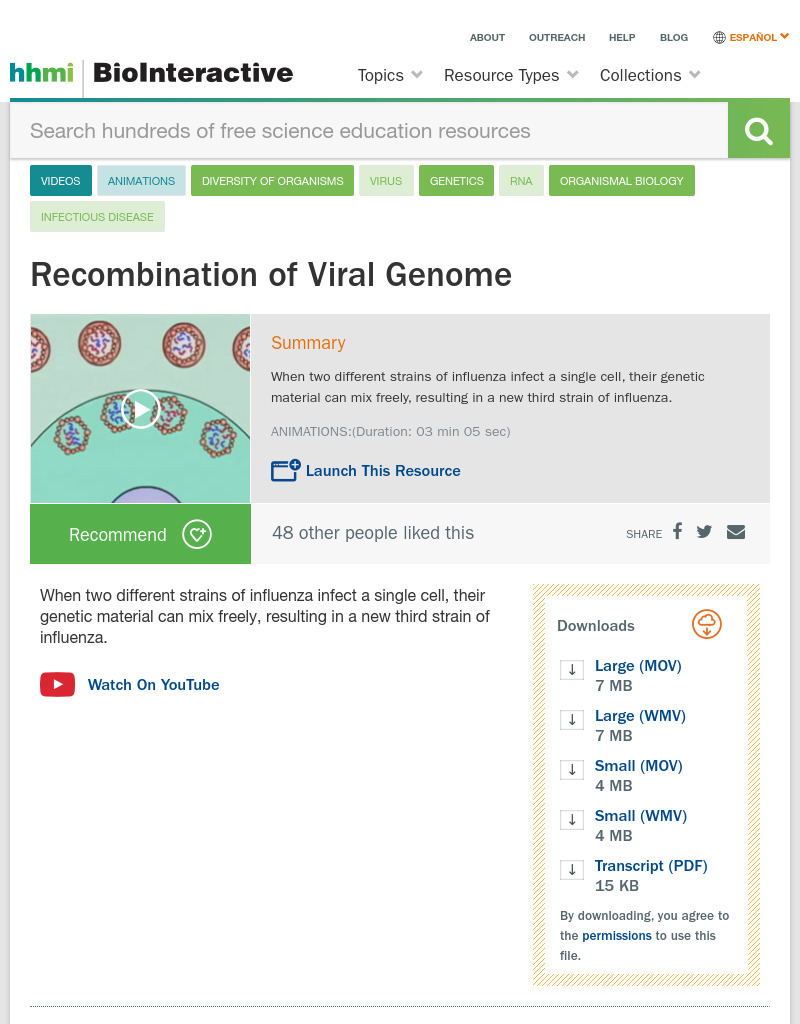Download the Large (MOV) file

tap(638, 665)
